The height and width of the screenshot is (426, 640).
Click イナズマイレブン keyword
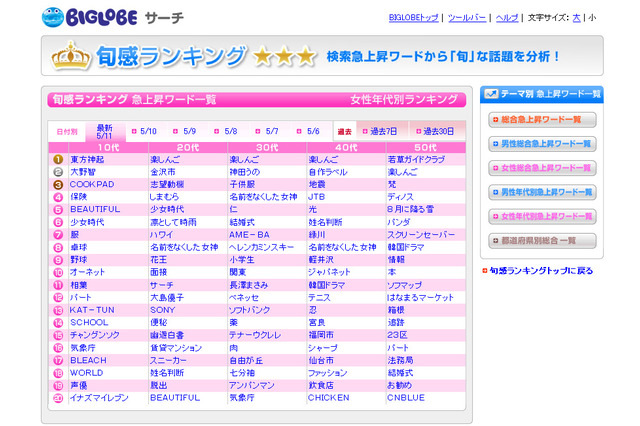(99, 398)
